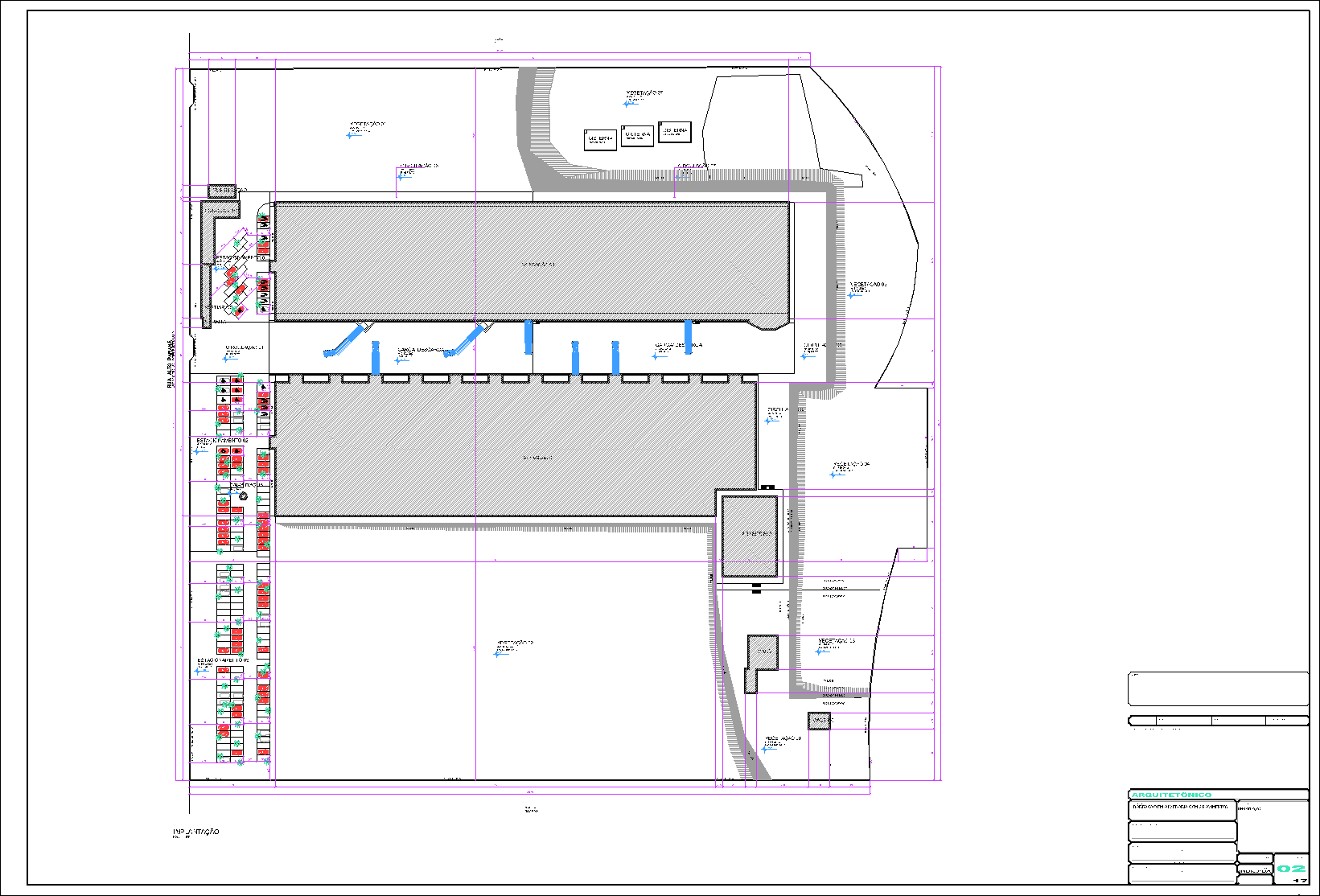
Task: Click the rightmost Cisterna box
Action: pos(674,132)
